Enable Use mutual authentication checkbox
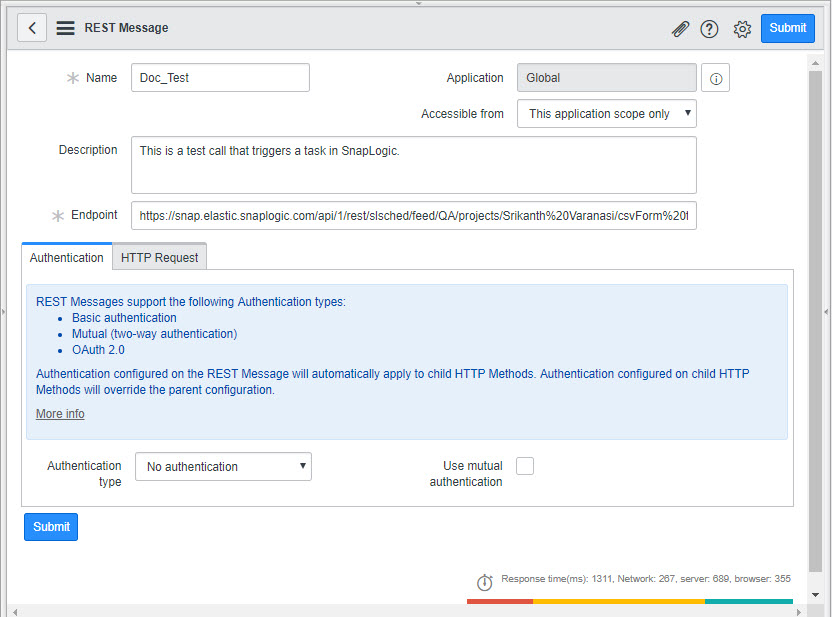Screen dimensions: 832x617 point(525,466)
